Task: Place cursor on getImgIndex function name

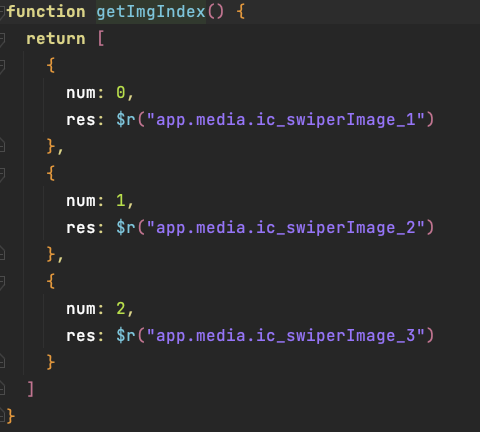Action: (151, 12)
